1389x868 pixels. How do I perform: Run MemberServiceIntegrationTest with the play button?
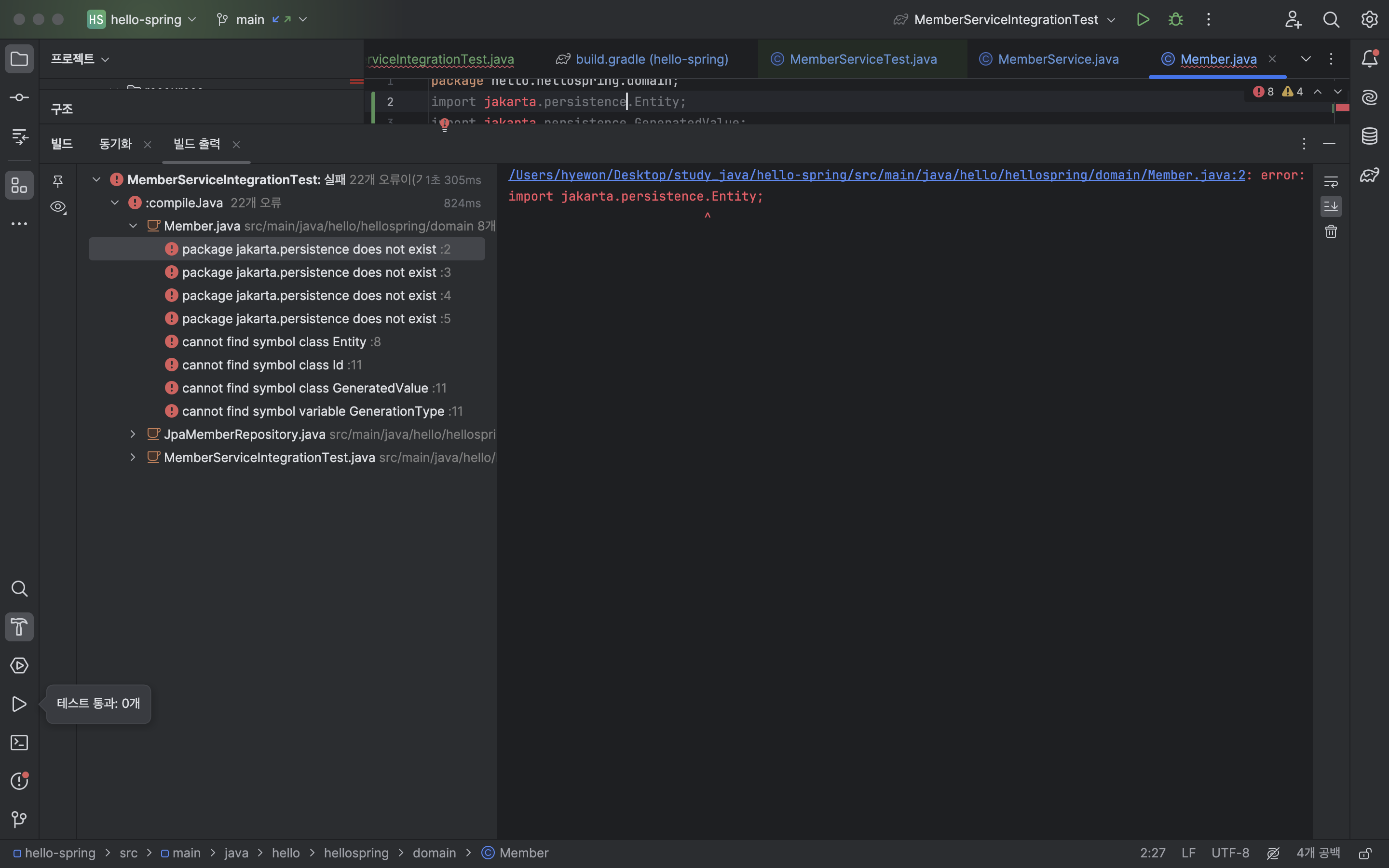pyautogui.click(x=1143, y=19)
